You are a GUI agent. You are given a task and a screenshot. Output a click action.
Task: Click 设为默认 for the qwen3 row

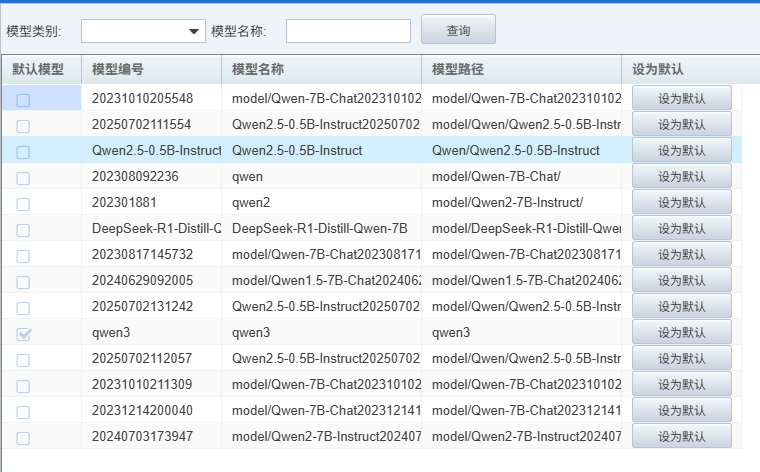coord(681,332)
